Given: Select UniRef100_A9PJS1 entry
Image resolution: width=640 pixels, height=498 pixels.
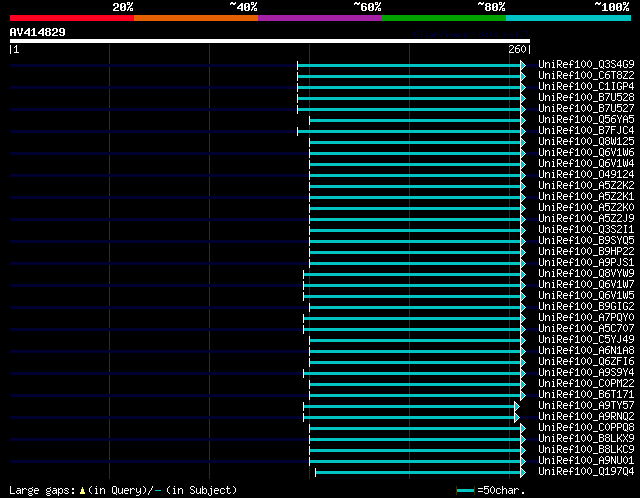Looking at the screenshot, I should click(x=586, y=262).
